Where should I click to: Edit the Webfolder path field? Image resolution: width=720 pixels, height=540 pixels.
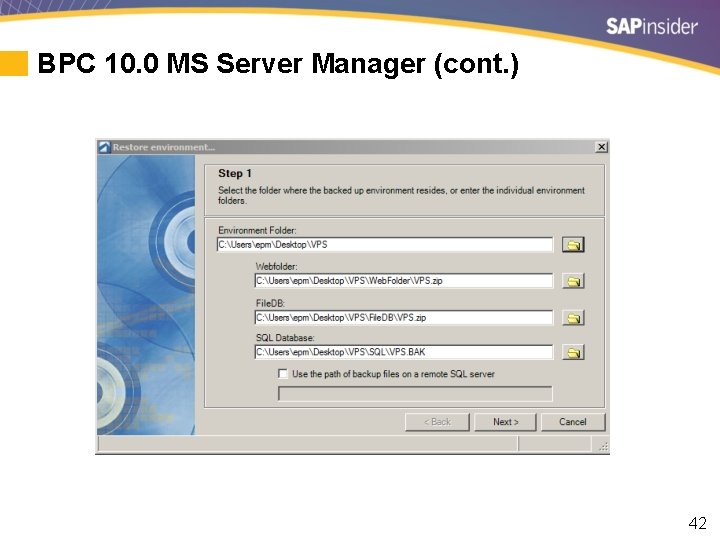click(x=404, y=281)
